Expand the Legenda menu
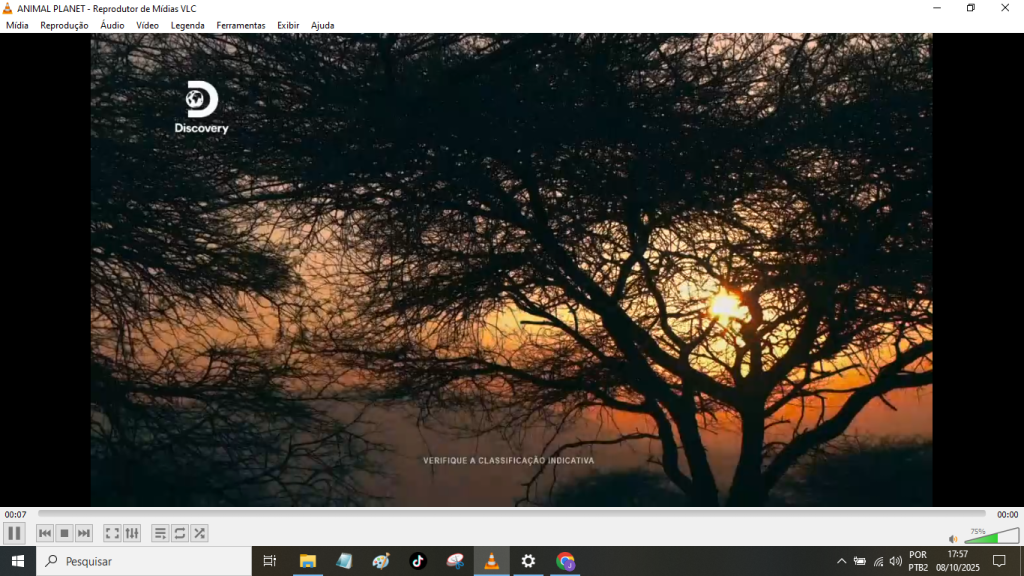The image size is (1024, 576). (187, 25)
